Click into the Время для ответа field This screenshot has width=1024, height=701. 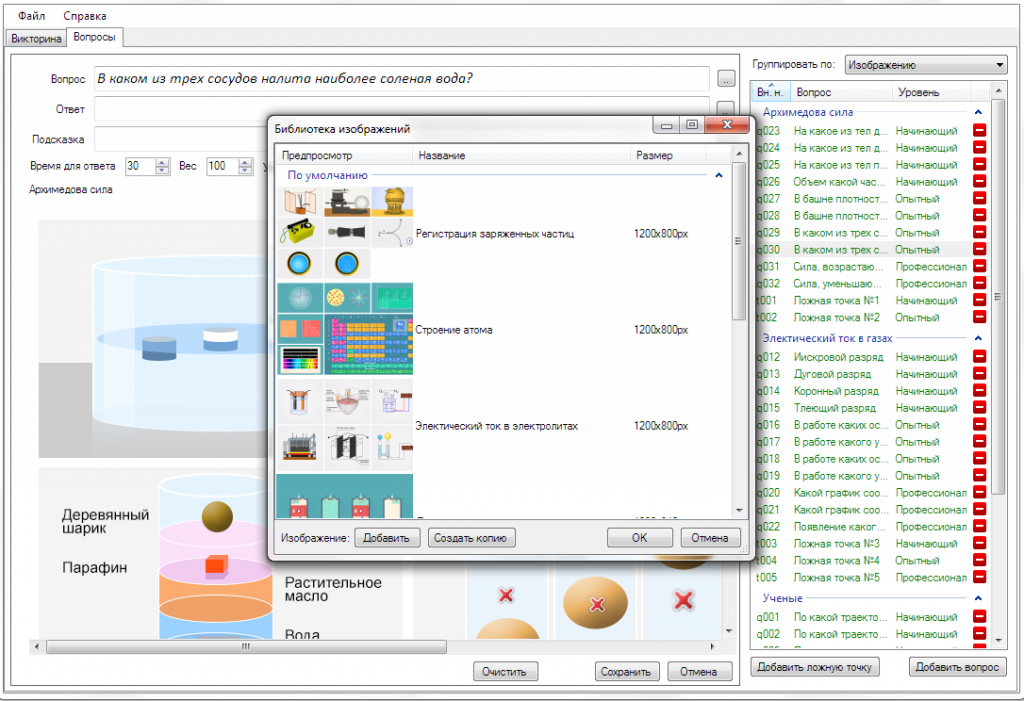click(x=138, y=166)
